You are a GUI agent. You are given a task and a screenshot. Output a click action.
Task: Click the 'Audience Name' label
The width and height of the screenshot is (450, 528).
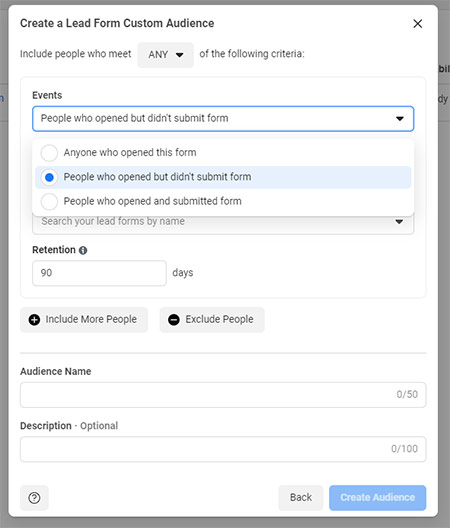click(56, 371)
